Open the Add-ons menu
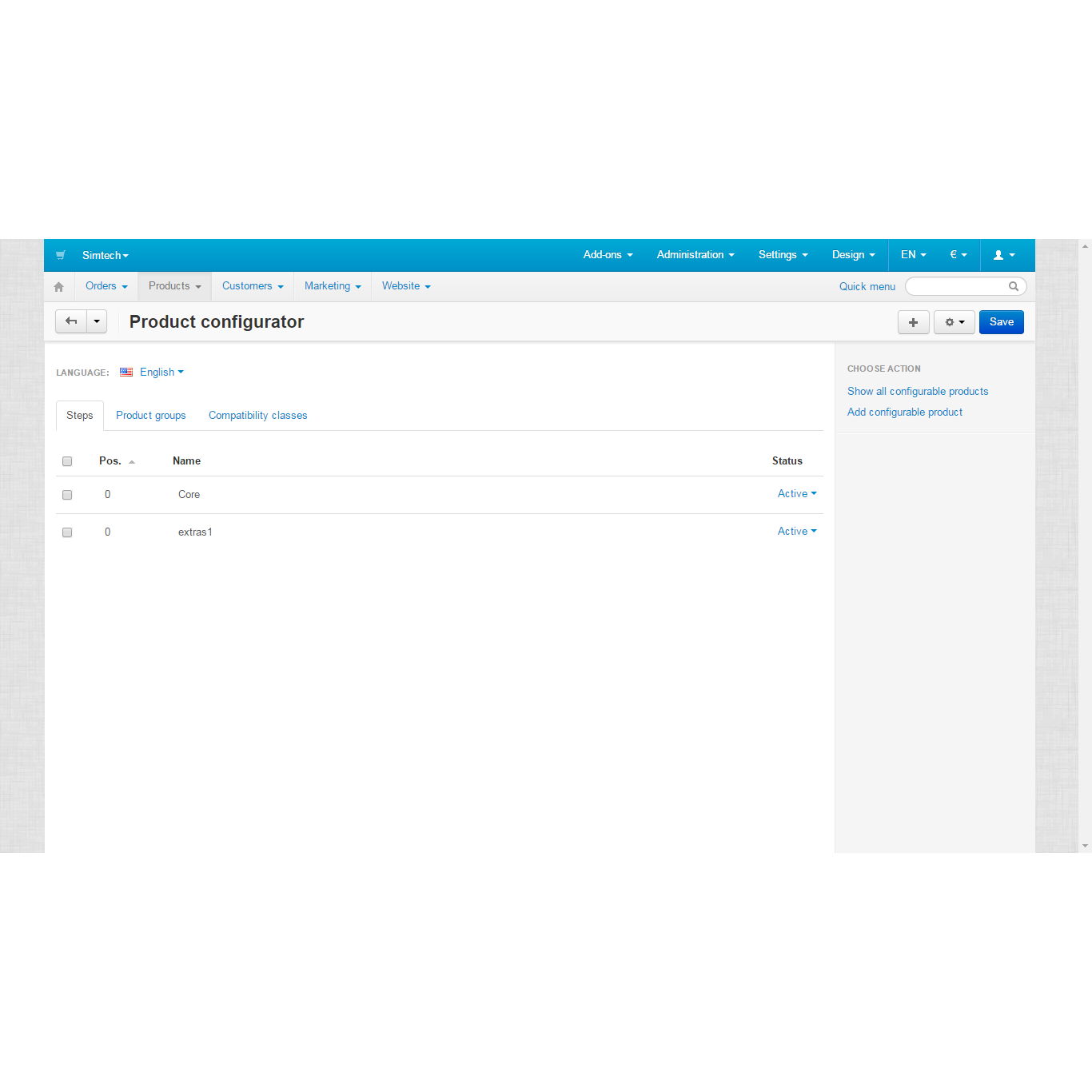The width and height of the screenshot is (1092, 1092). pos(608,255)
